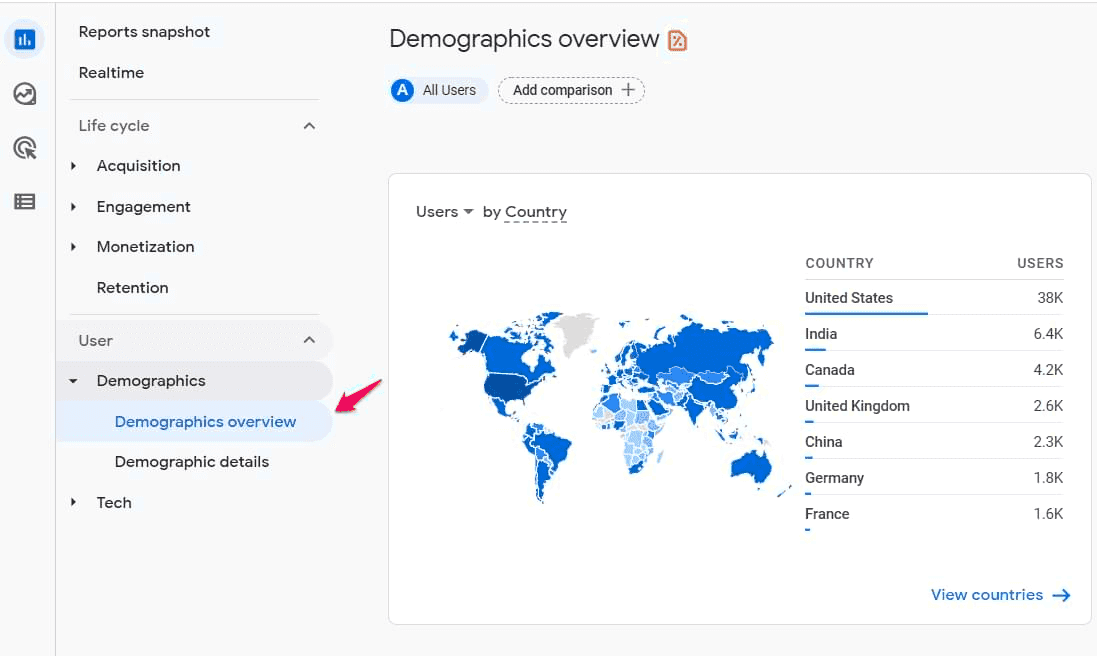Collapse the User section
This screenshot has height=656, width=1097.
click(310, 340)
